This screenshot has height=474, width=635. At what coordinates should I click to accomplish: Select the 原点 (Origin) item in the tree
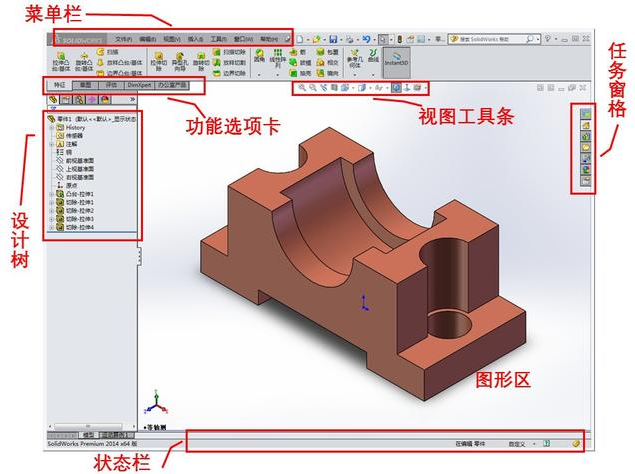click(x=66, y=186)
